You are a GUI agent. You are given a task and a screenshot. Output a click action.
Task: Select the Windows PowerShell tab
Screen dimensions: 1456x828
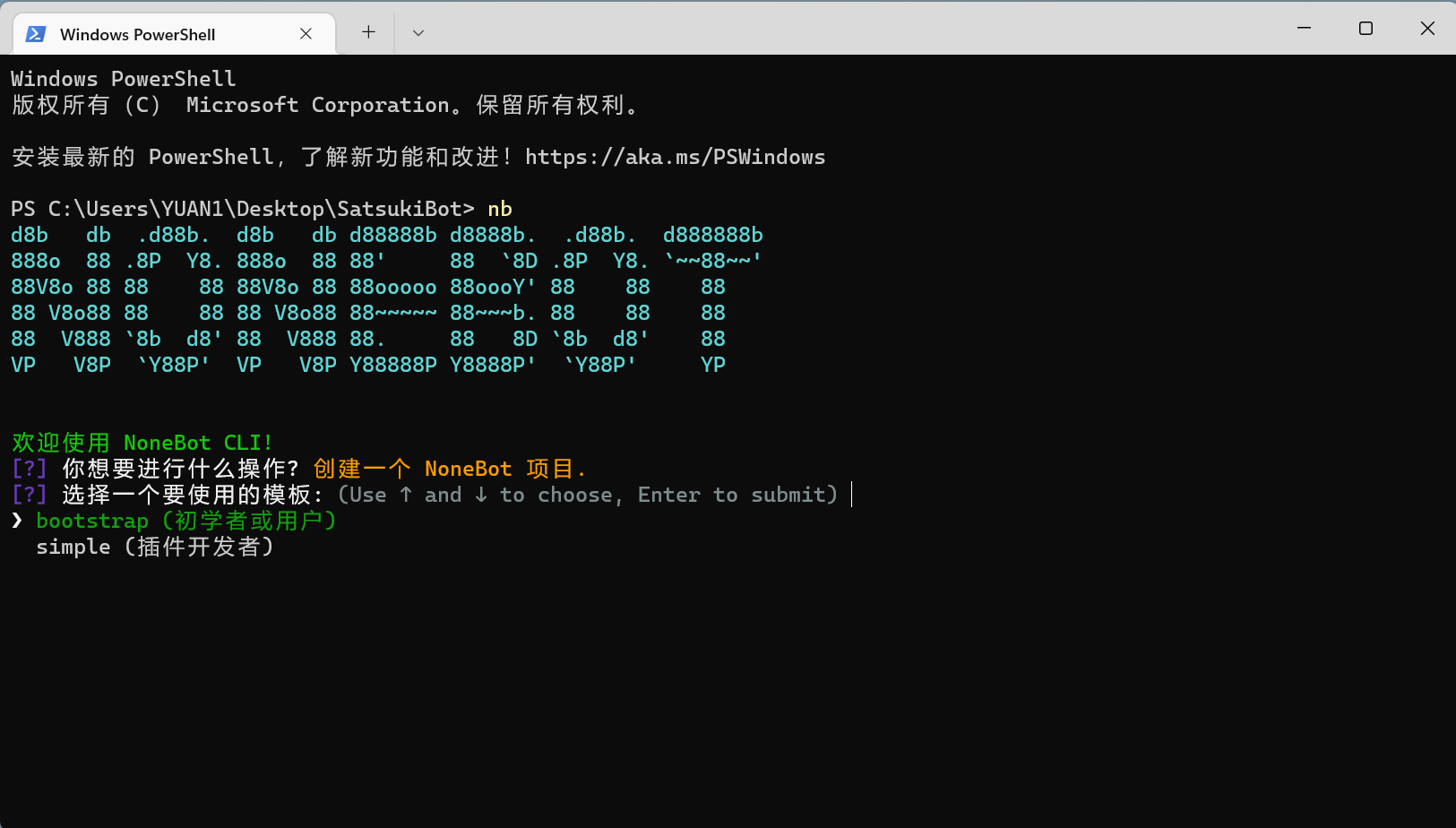click(x=175, y=34)
